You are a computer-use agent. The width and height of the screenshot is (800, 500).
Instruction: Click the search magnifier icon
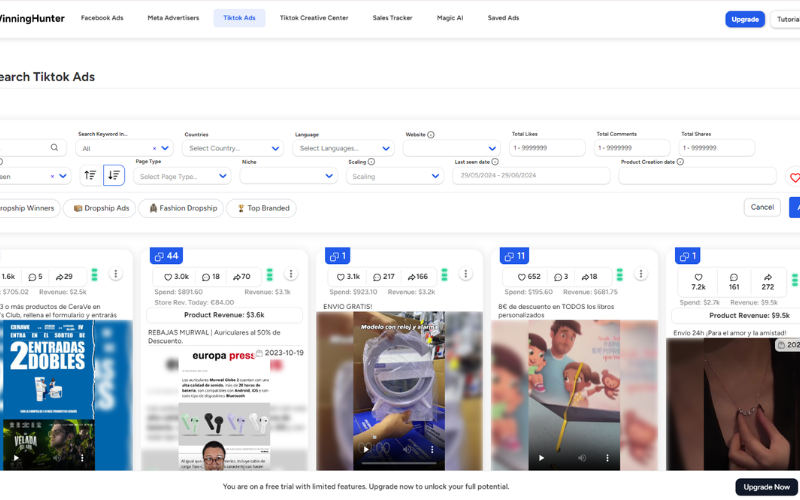pos(54,147)
